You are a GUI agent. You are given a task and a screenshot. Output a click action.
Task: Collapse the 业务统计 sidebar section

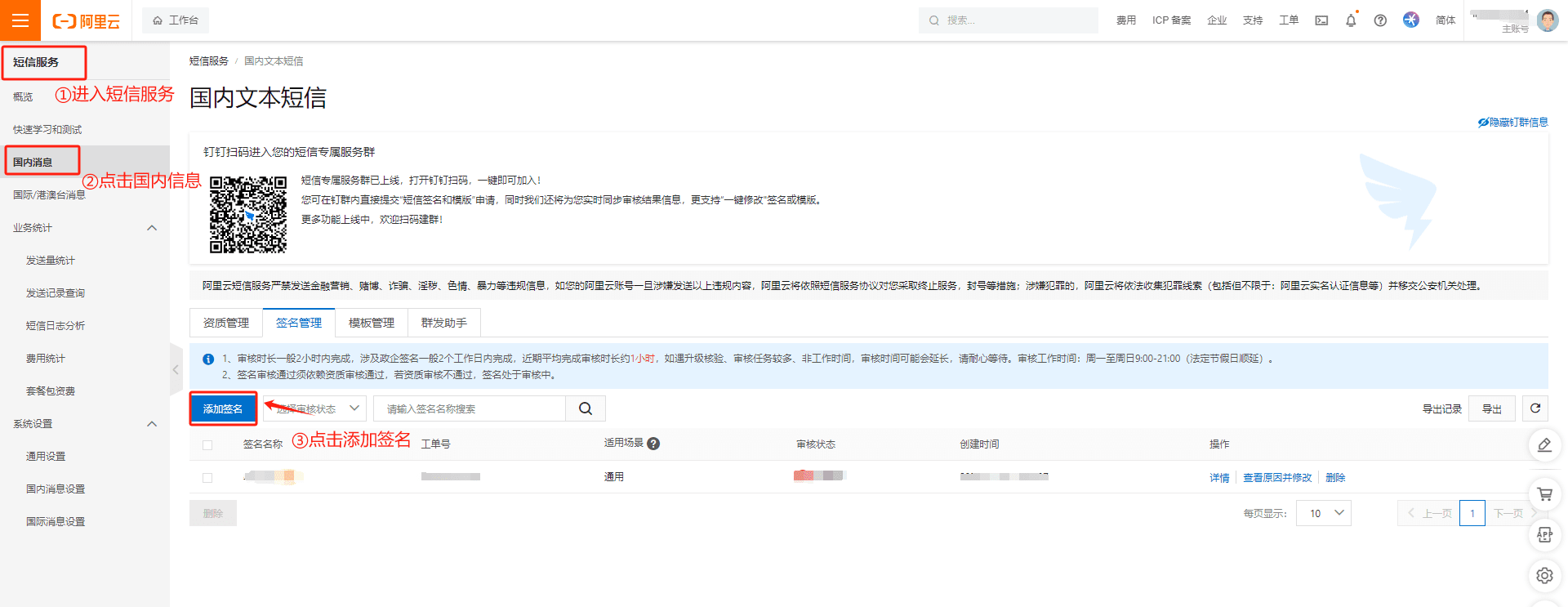click(152, 228)
